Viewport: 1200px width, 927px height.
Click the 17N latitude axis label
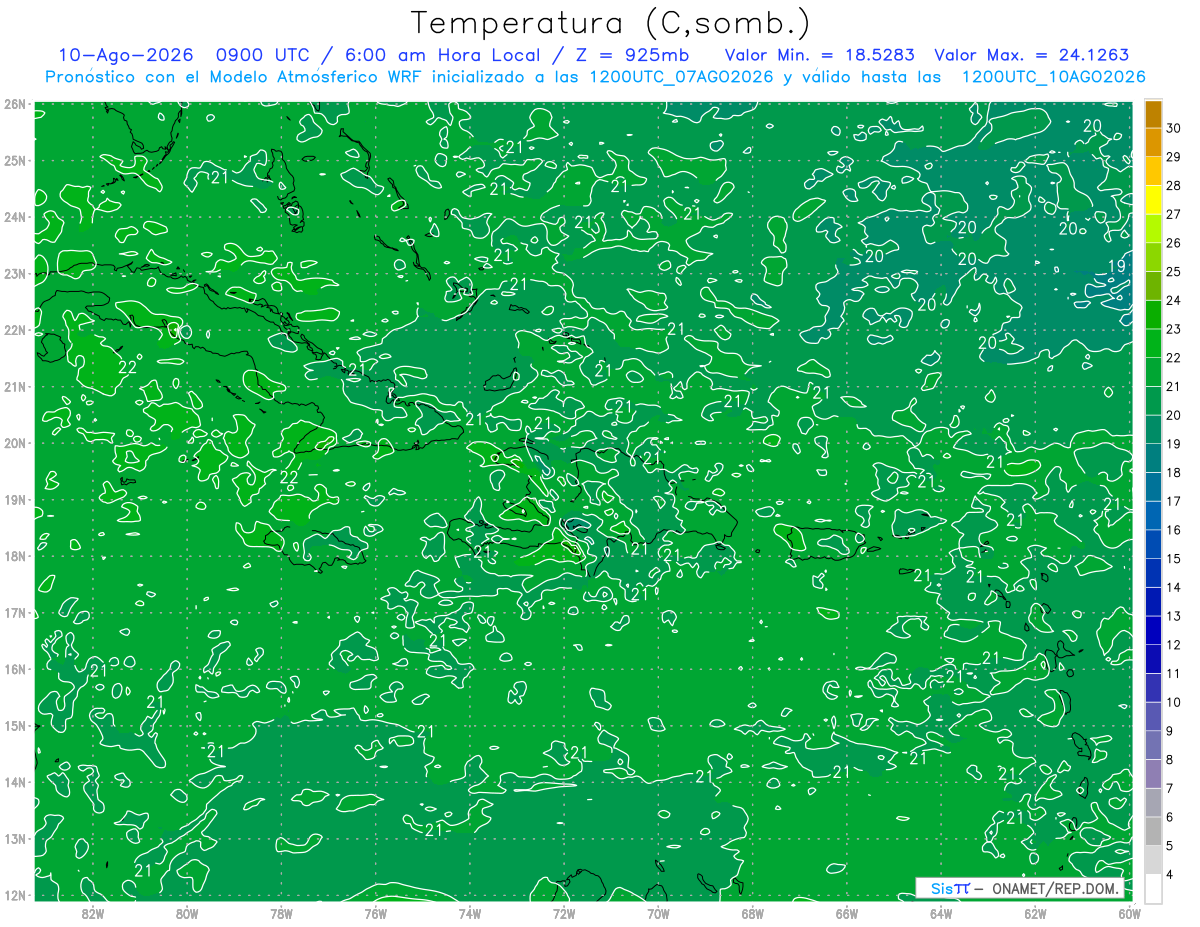(x=14, y=612)
